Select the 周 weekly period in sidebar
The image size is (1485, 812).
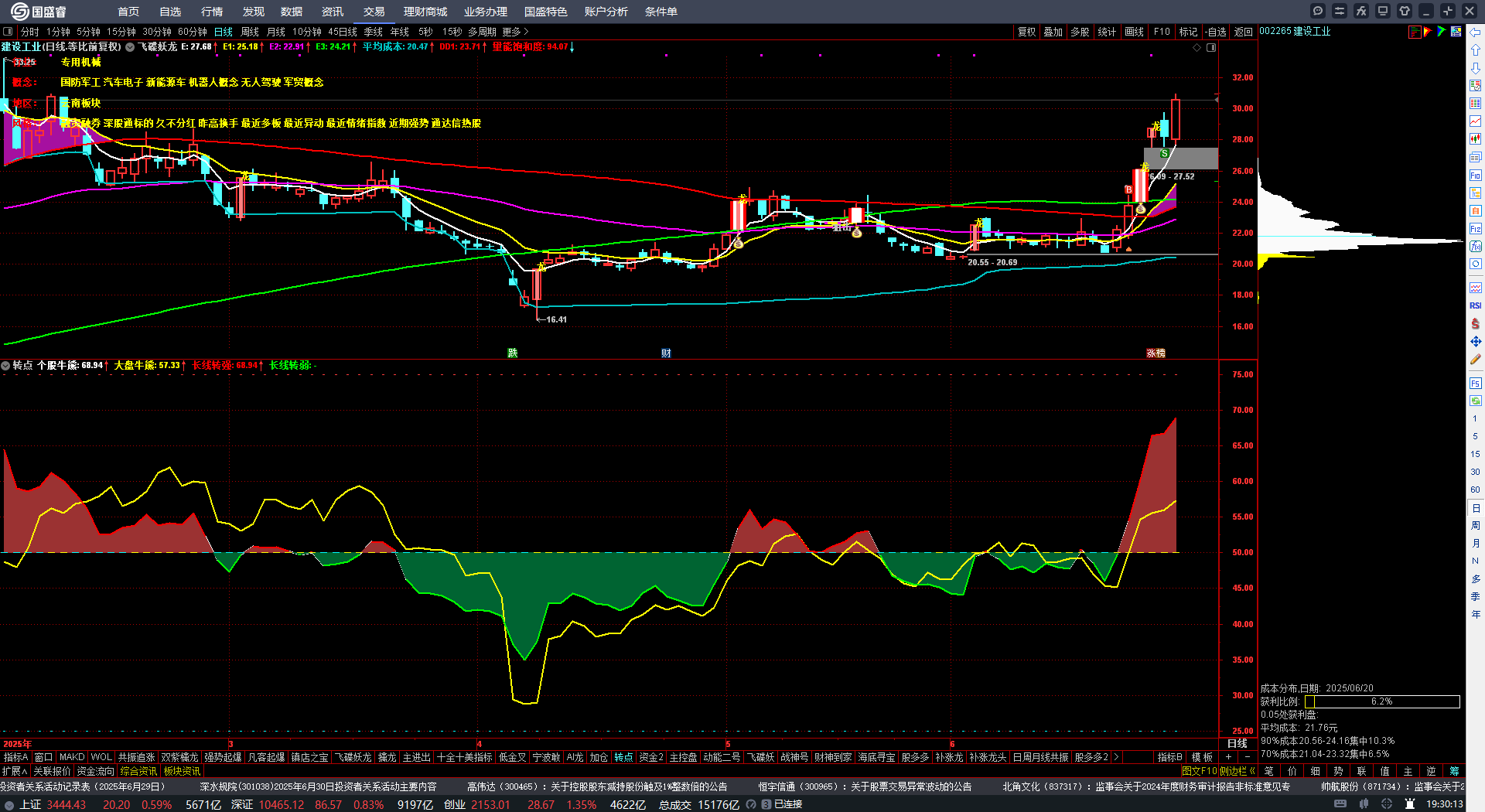[1476, 526]
